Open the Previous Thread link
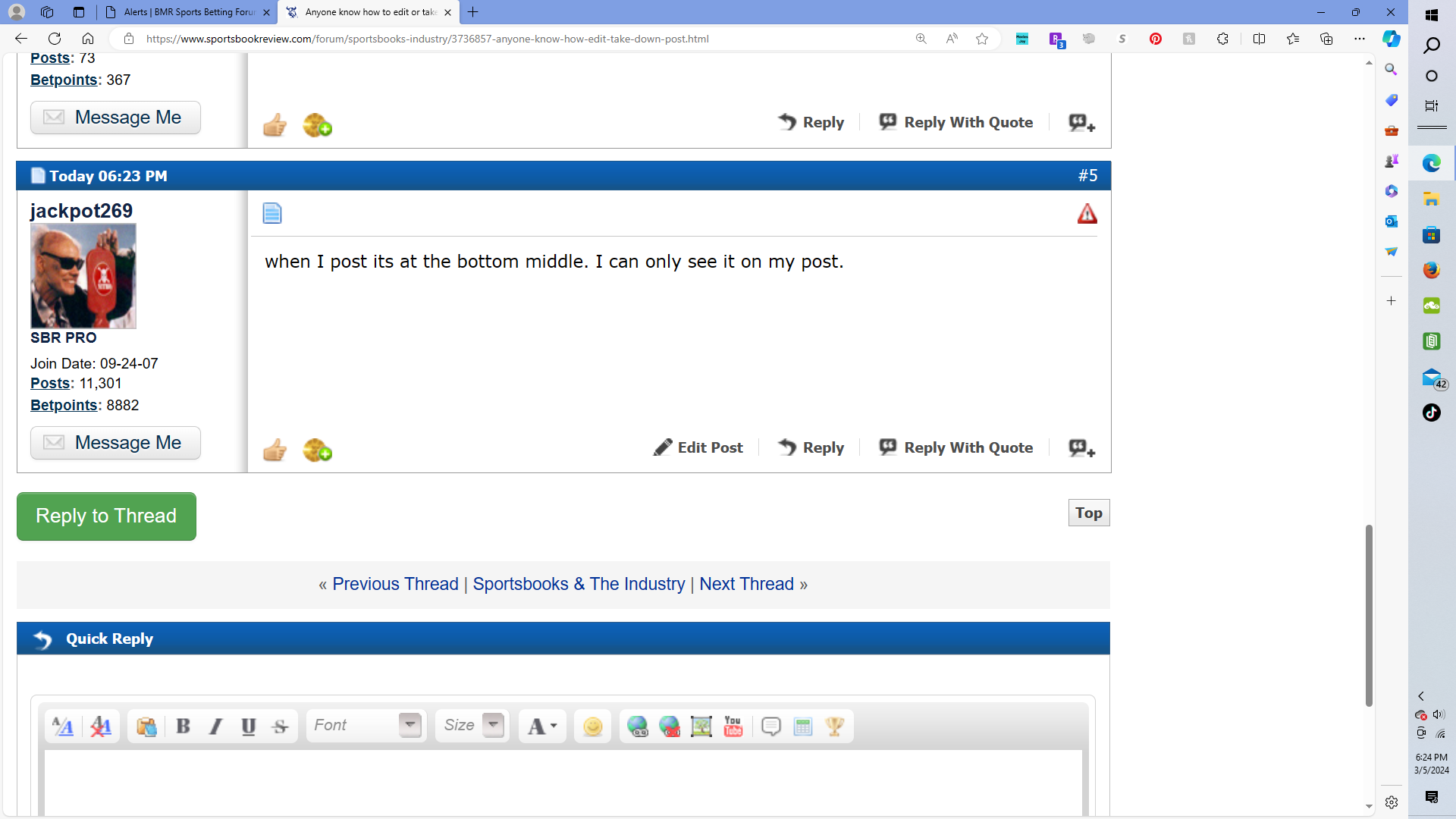This screenshot has width=1456, height=819. [x=395, y=585]
